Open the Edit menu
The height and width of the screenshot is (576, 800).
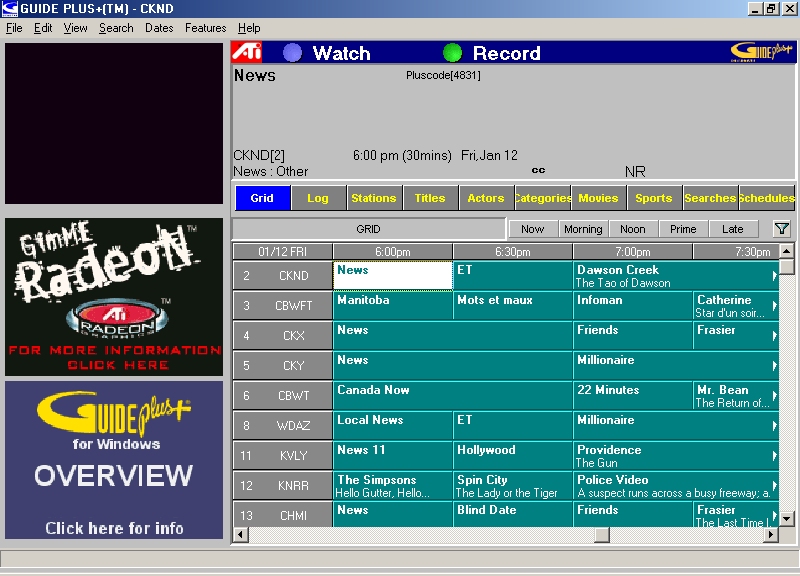coord(43,28)
